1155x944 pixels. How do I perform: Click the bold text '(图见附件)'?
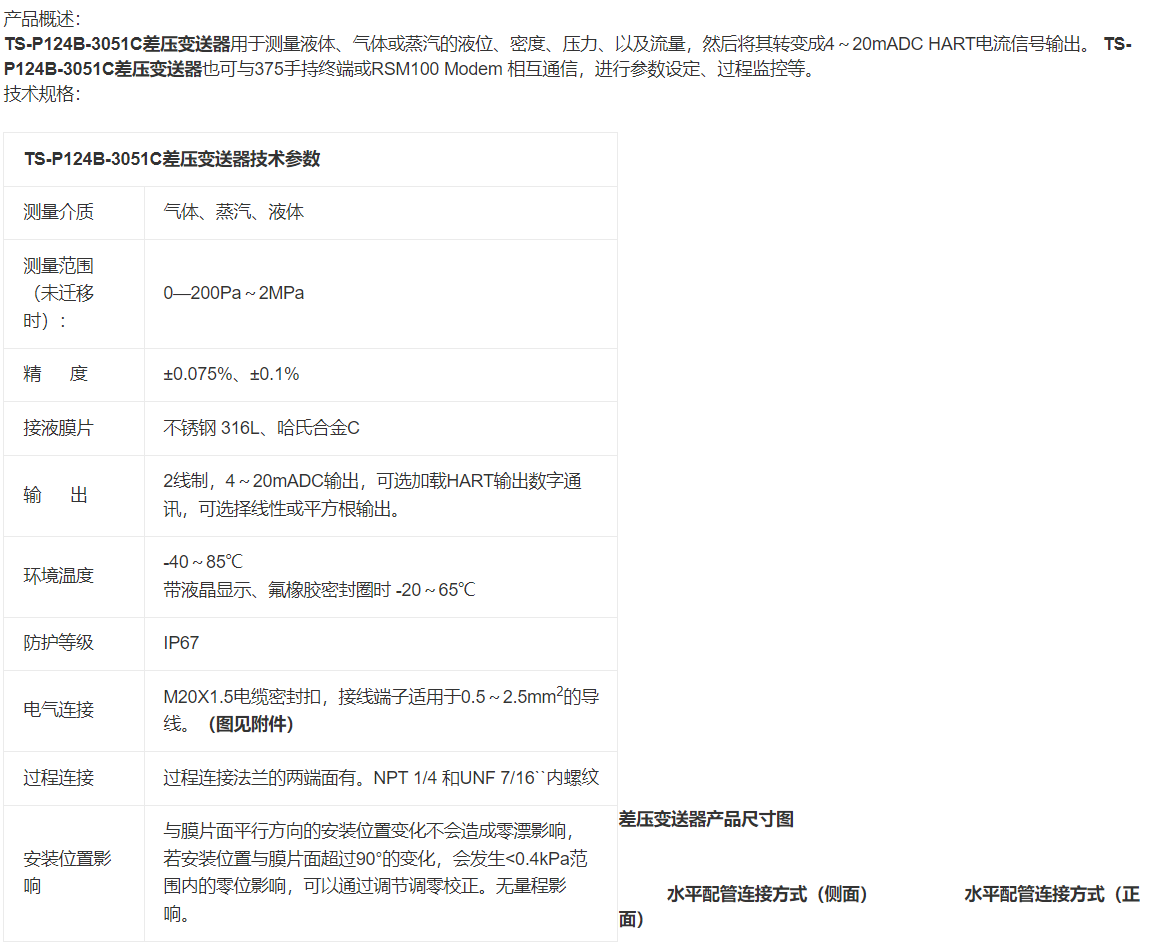[250, 725]
